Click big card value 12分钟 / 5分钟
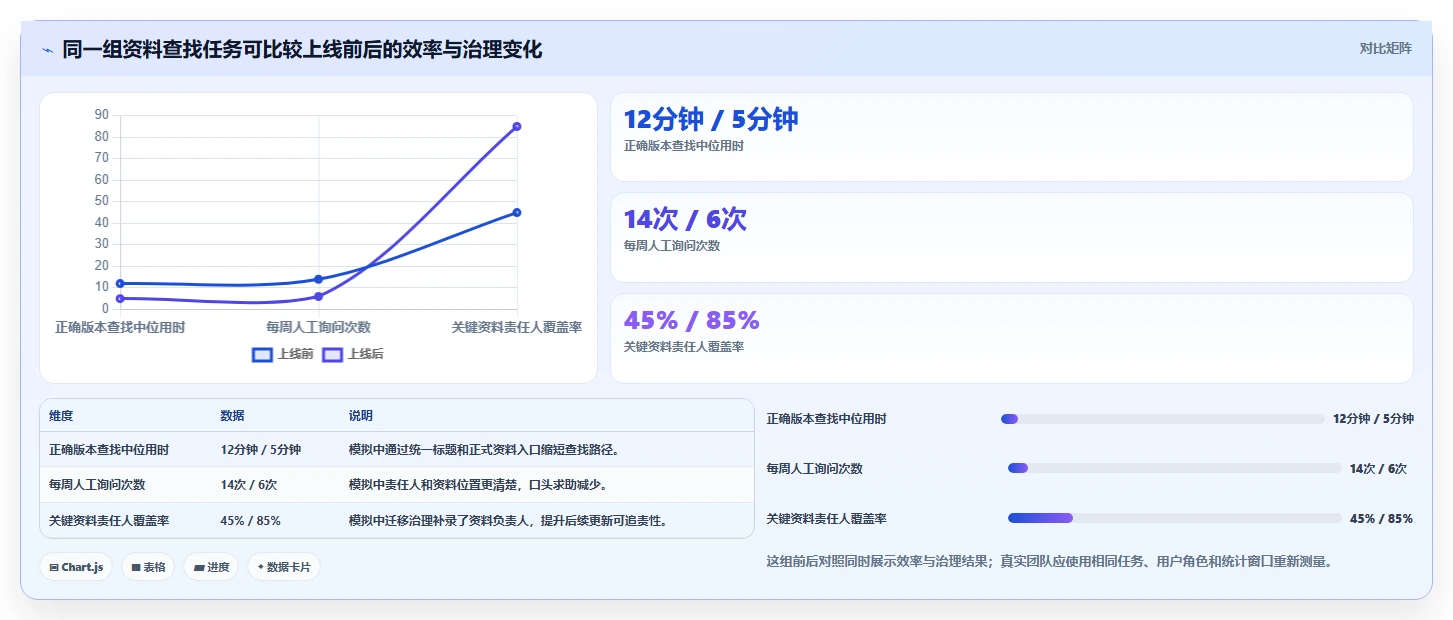The height and width of the screenshot is (620, 1453). (x=711, y=119)
